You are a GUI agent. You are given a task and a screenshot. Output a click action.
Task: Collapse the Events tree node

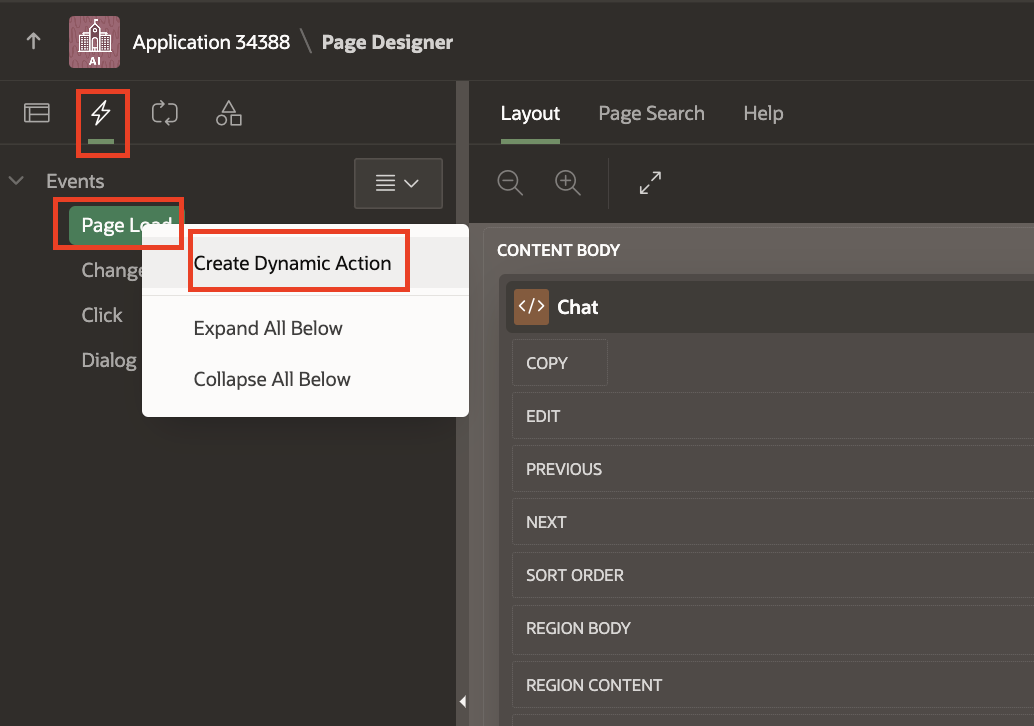pyautogui.click(x=16, y=181)
